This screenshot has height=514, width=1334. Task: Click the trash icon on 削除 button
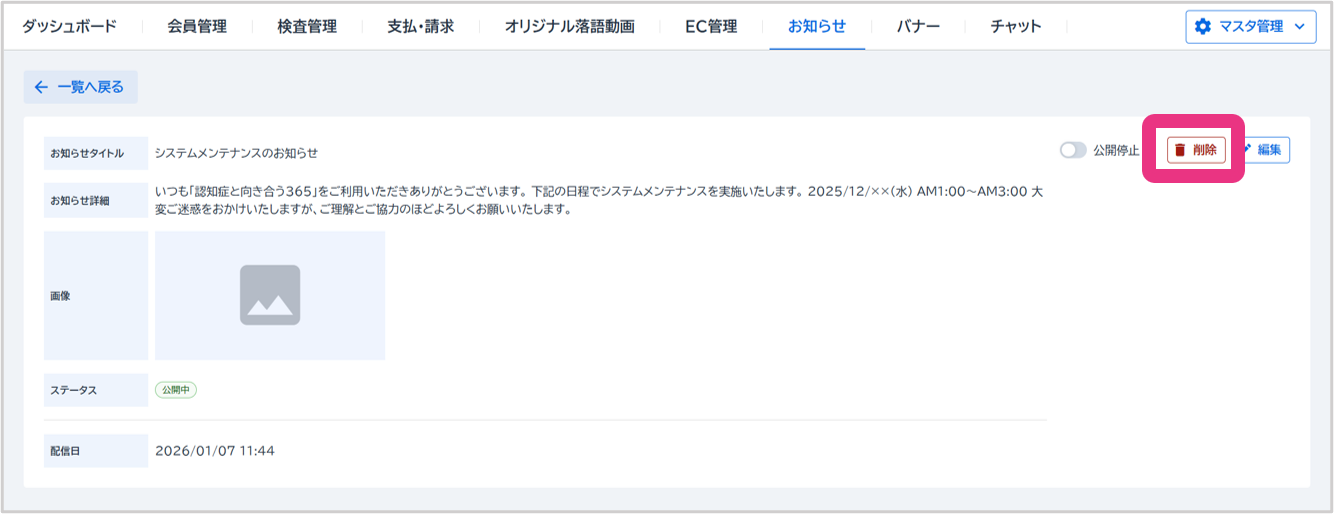click(x=1180, y=150)
